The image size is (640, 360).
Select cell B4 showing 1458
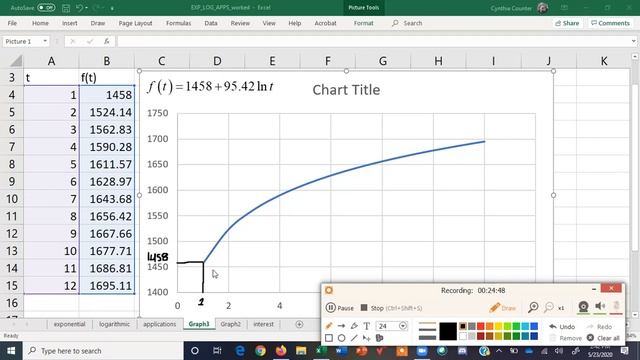[x=107, y=95]
